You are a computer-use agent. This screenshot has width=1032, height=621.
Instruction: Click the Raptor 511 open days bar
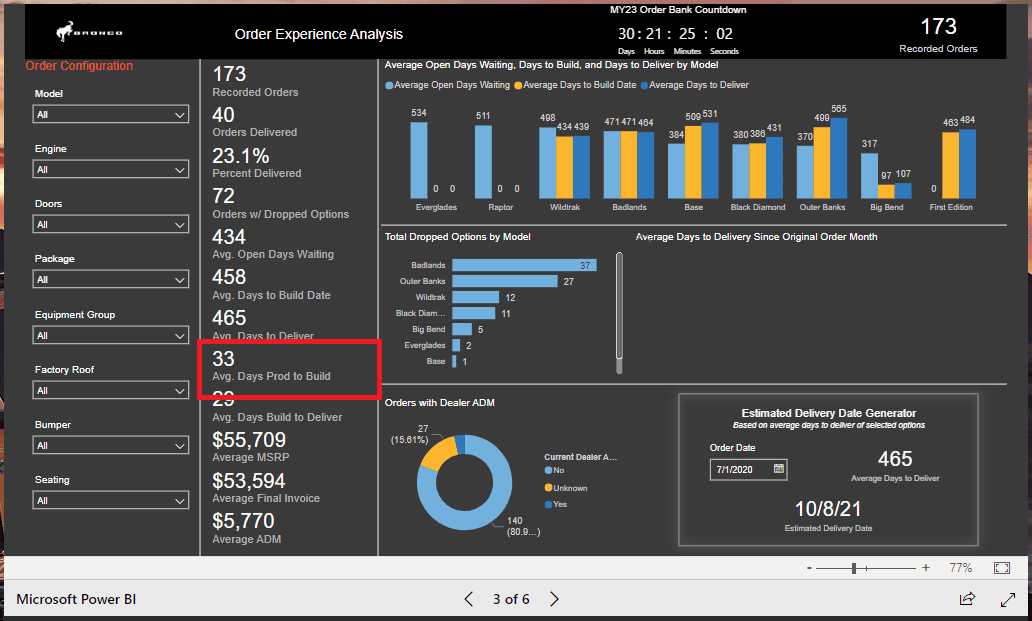[483, 162]
